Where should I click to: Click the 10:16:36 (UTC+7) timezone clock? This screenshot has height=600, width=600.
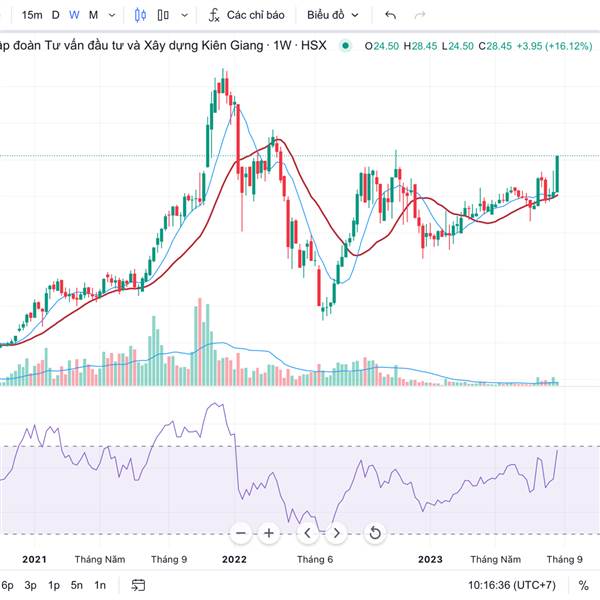coord(512,585)
